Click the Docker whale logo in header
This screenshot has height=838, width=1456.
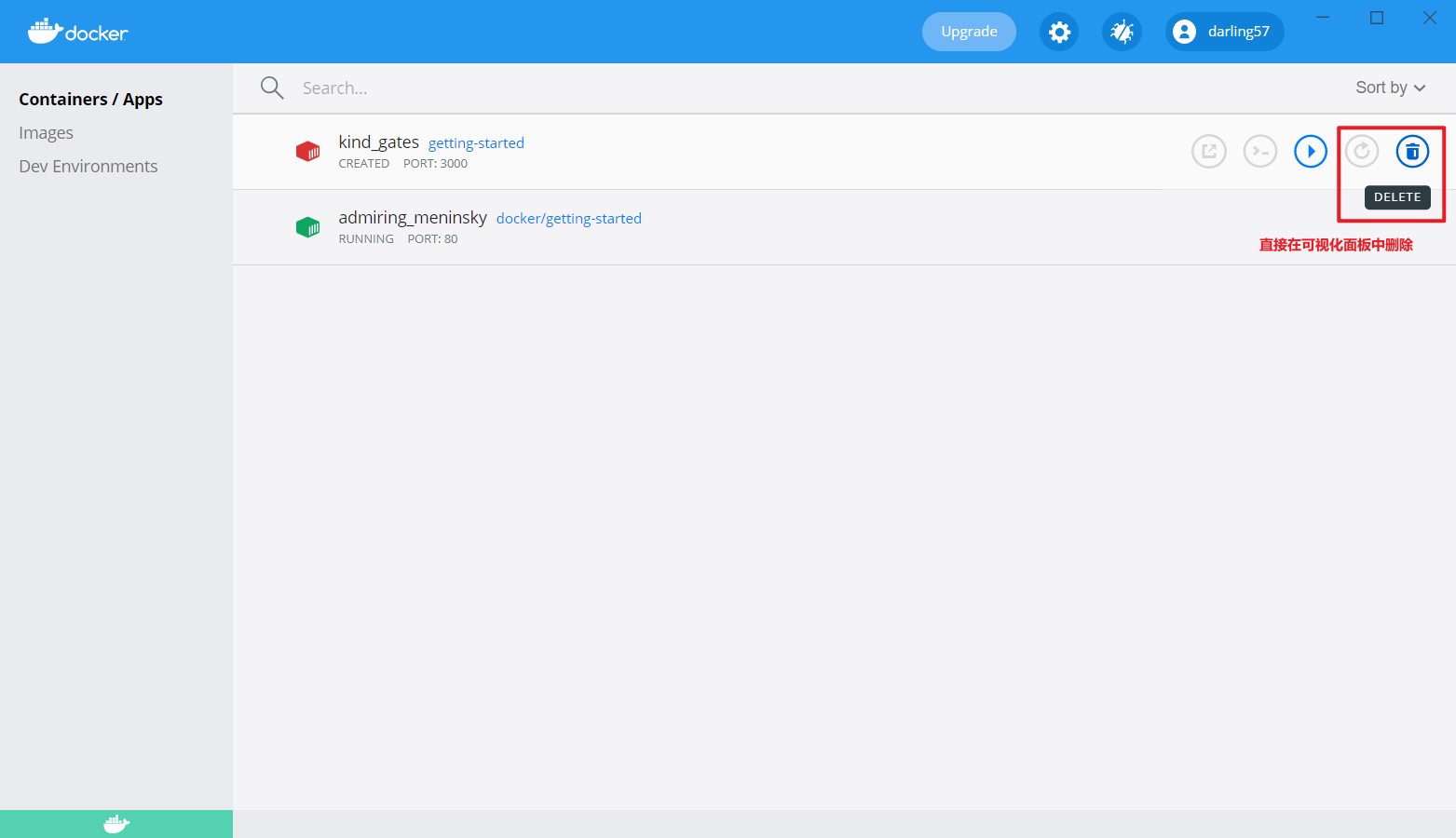77,32
